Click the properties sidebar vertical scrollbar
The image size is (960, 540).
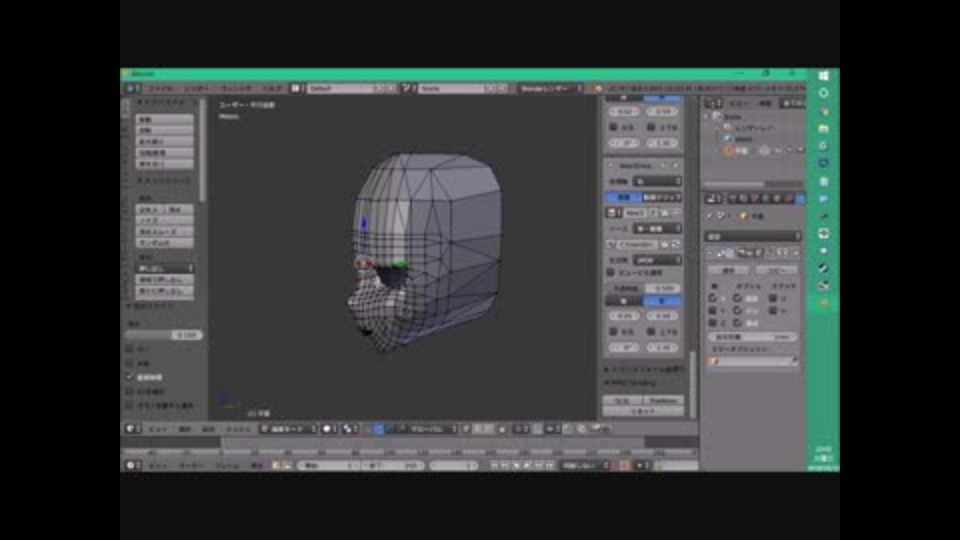tap(693, 383)
